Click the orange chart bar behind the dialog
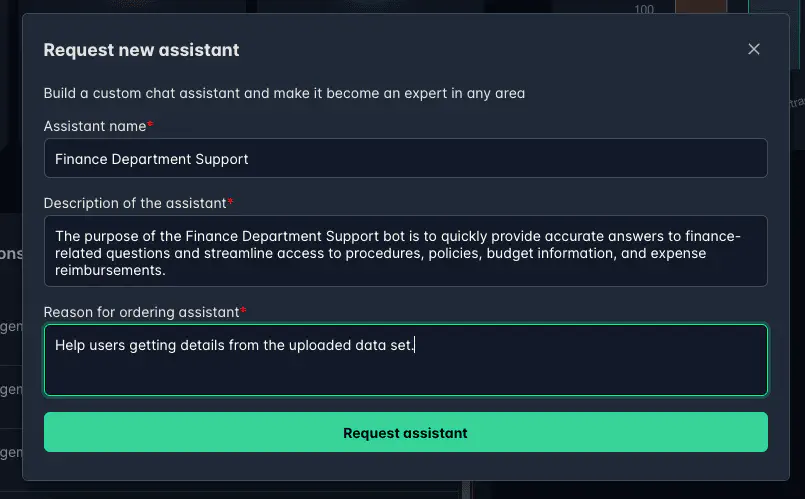 pos(700,7)
